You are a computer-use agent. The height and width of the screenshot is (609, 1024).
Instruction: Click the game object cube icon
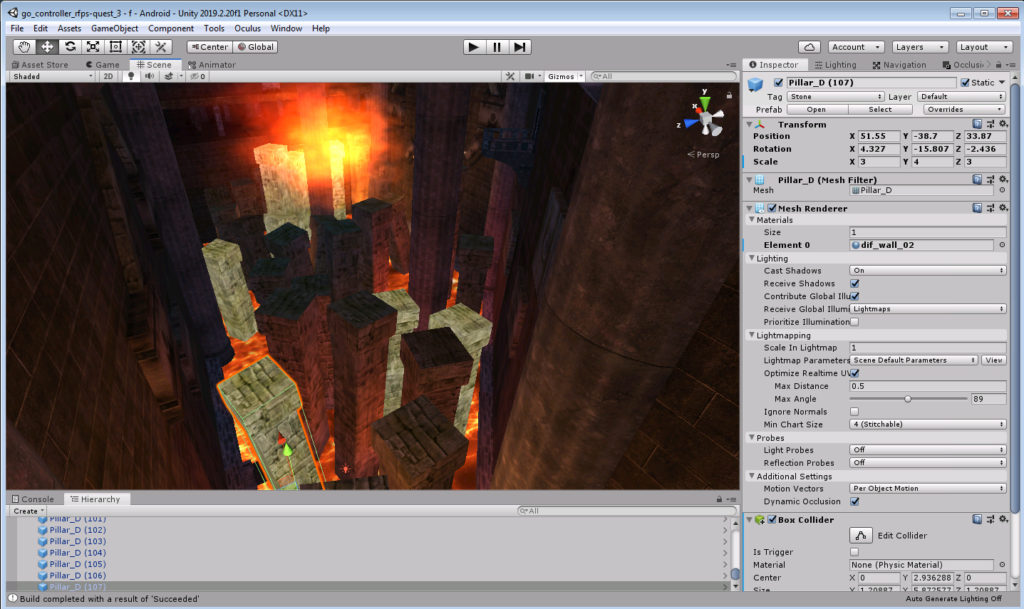coord(756,84)
